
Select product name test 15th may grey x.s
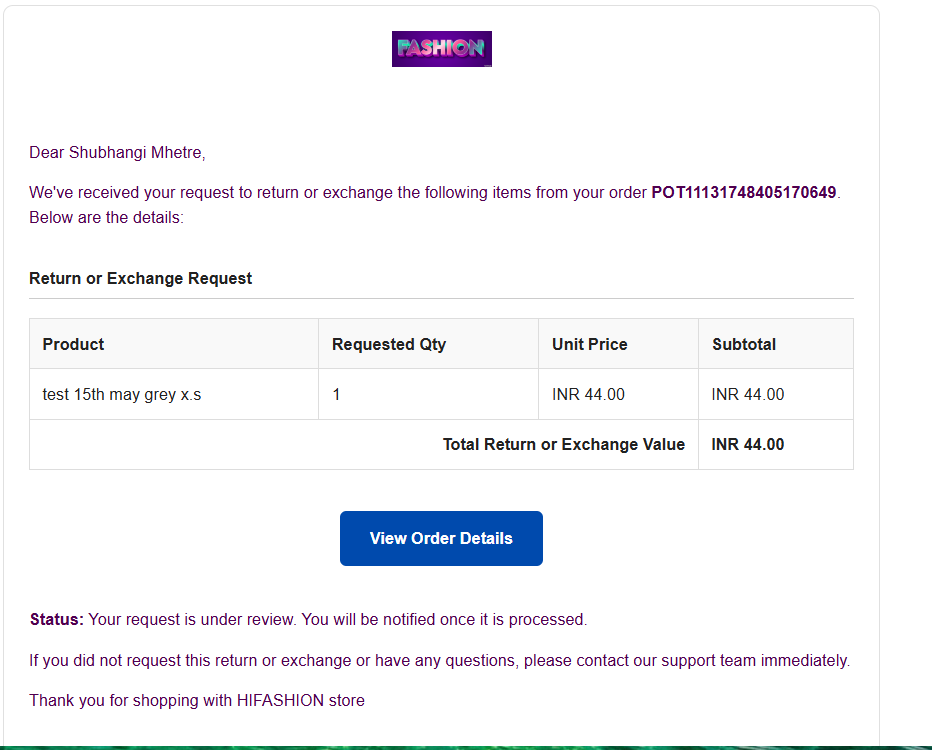[x=122, y=395]
